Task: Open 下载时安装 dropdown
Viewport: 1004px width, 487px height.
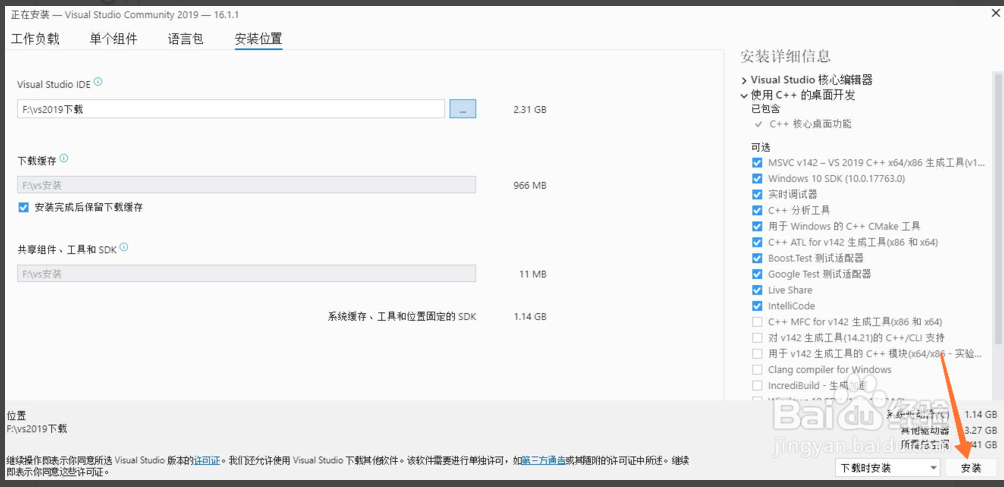Action: coord(887,468)
